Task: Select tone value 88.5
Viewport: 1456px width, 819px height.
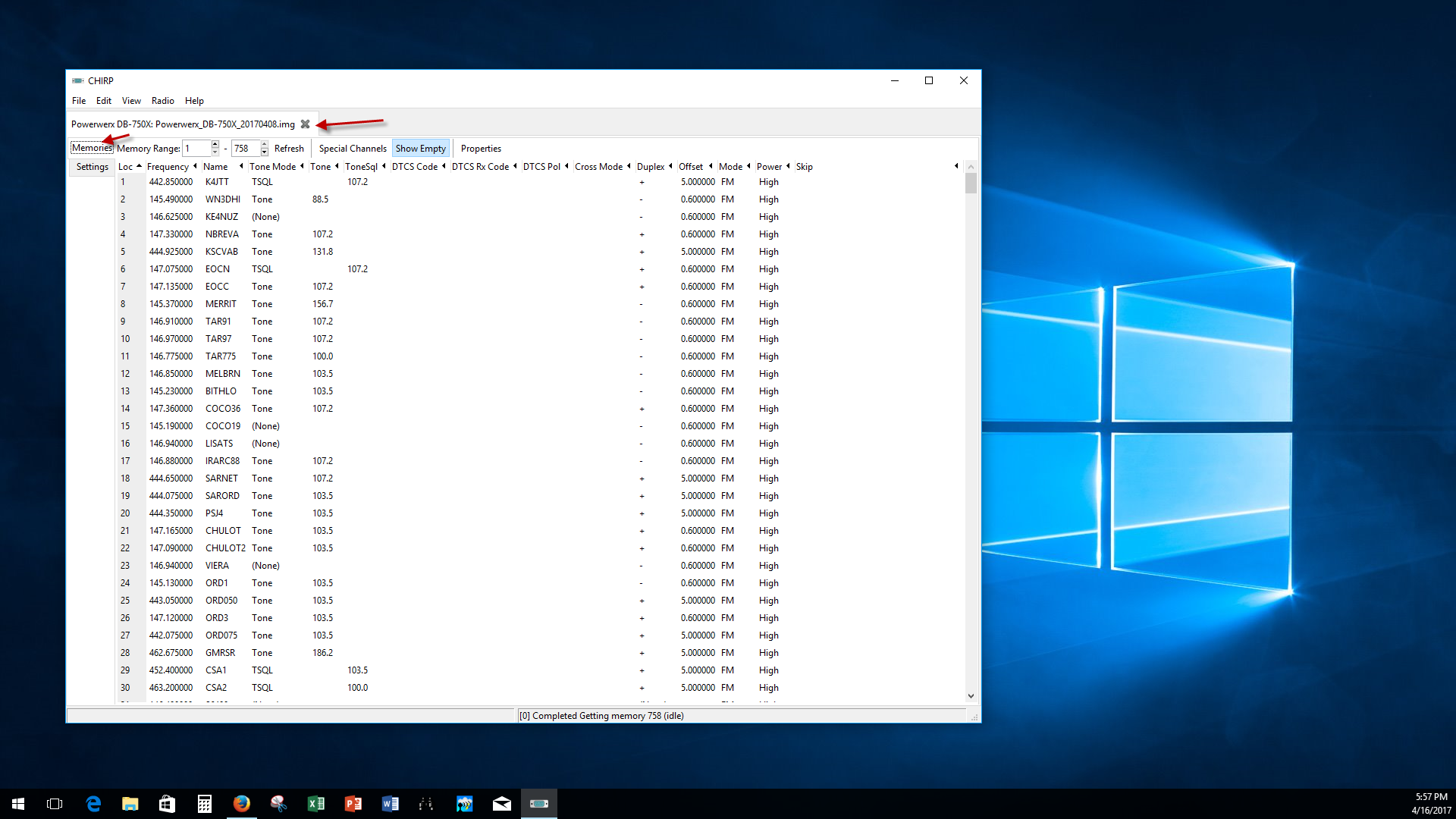Action: (320, 199)
